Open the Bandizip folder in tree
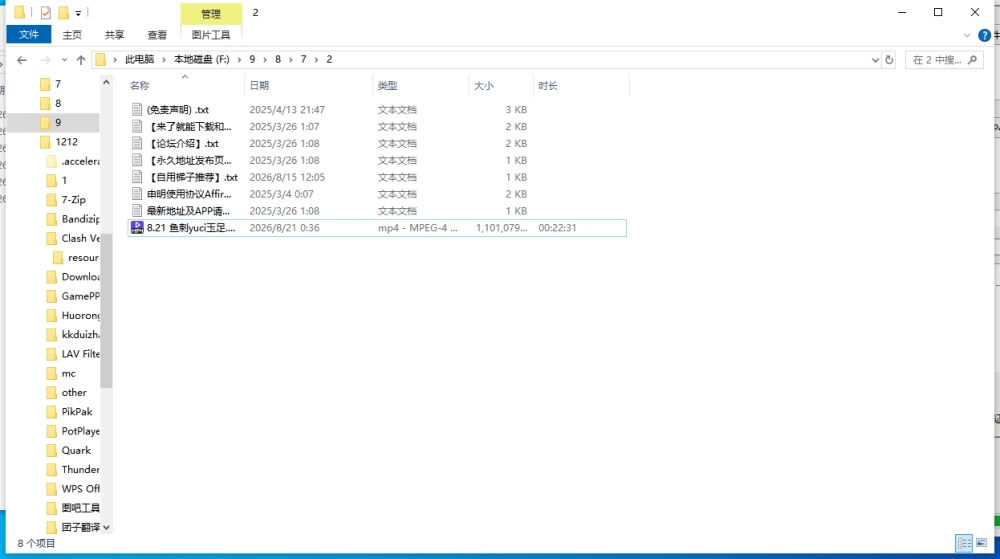Image resolution: width=1000 pixels, height=559 pixels. [x=80, y=219]
